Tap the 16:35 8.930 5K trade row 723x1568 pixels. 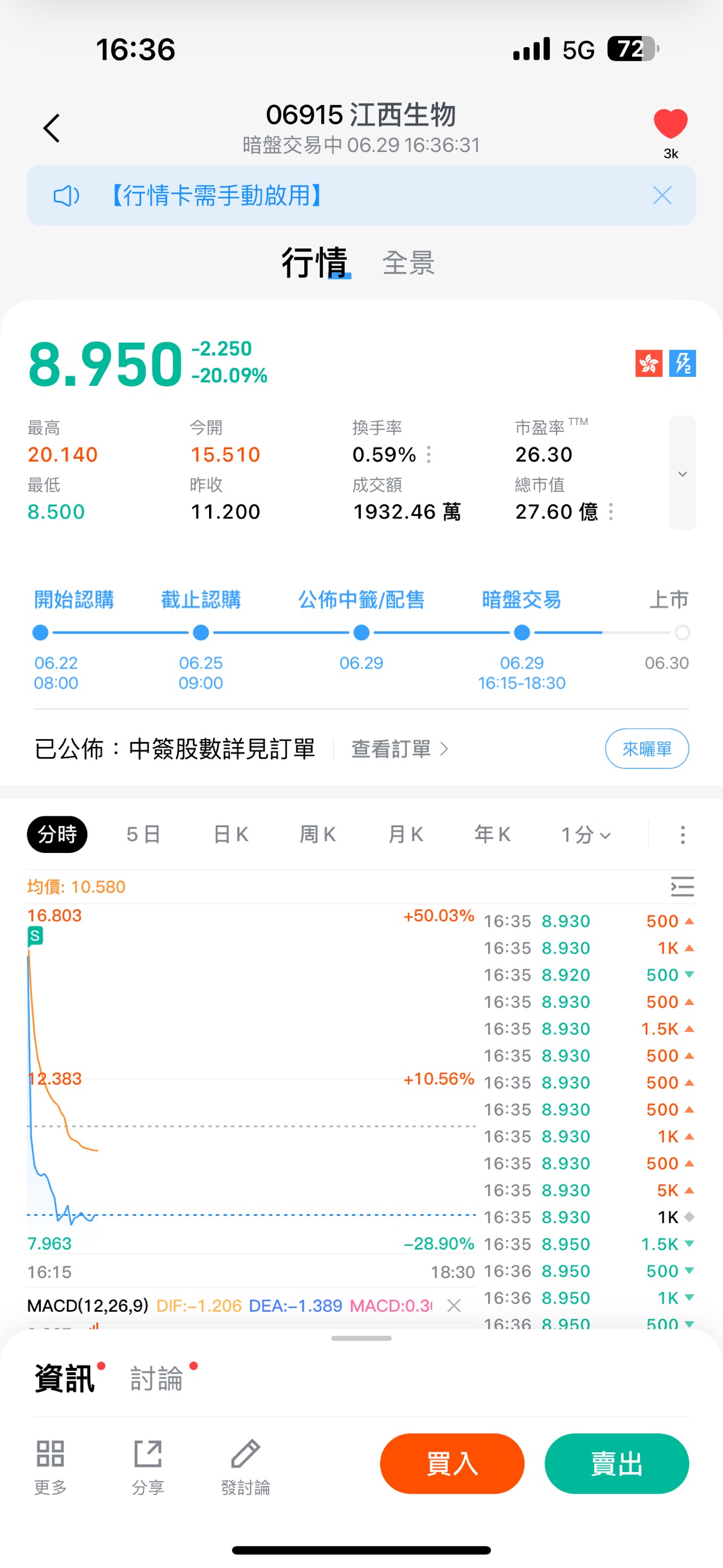click(x=589, y=1191)
